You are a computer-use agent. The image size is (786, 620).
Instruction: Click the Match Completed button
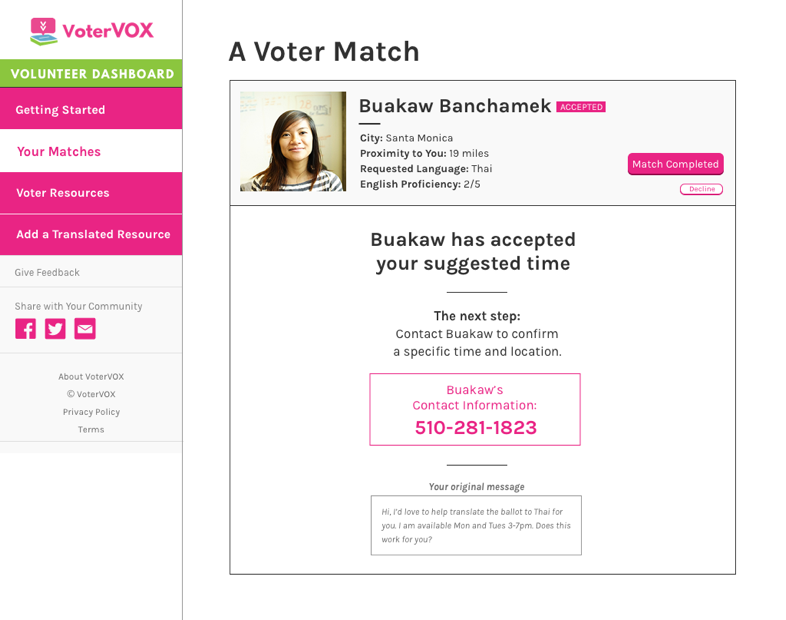pyautogui.click(x=675, y=164)
